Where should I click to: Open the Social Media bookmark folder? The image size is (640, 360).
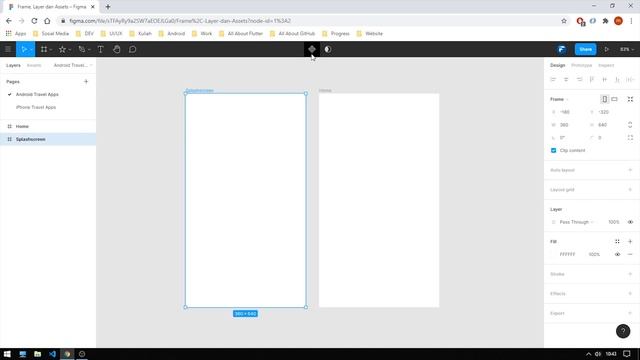(51, 33)
